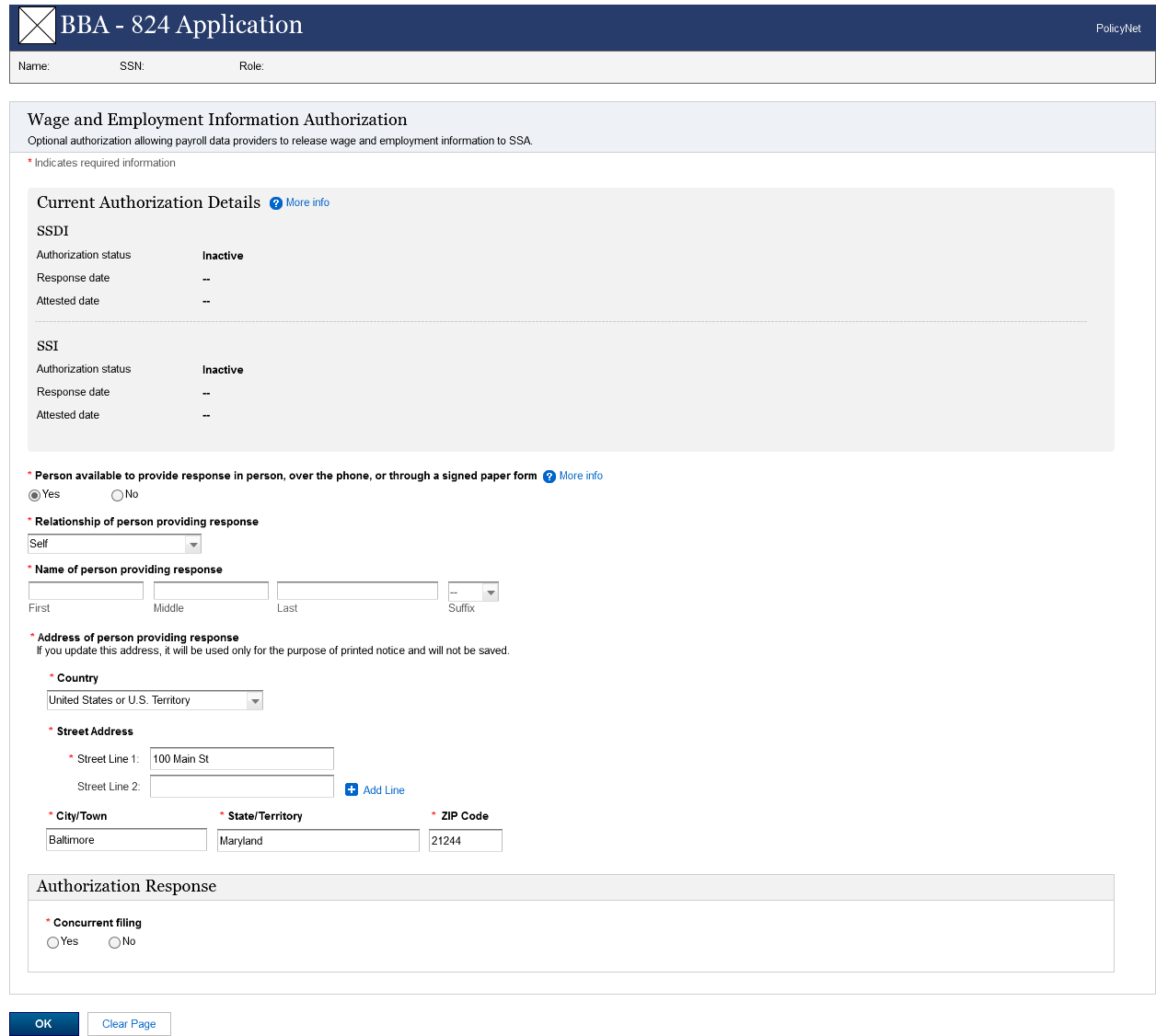Click the Clear Page button

[x=129, y=1024]
